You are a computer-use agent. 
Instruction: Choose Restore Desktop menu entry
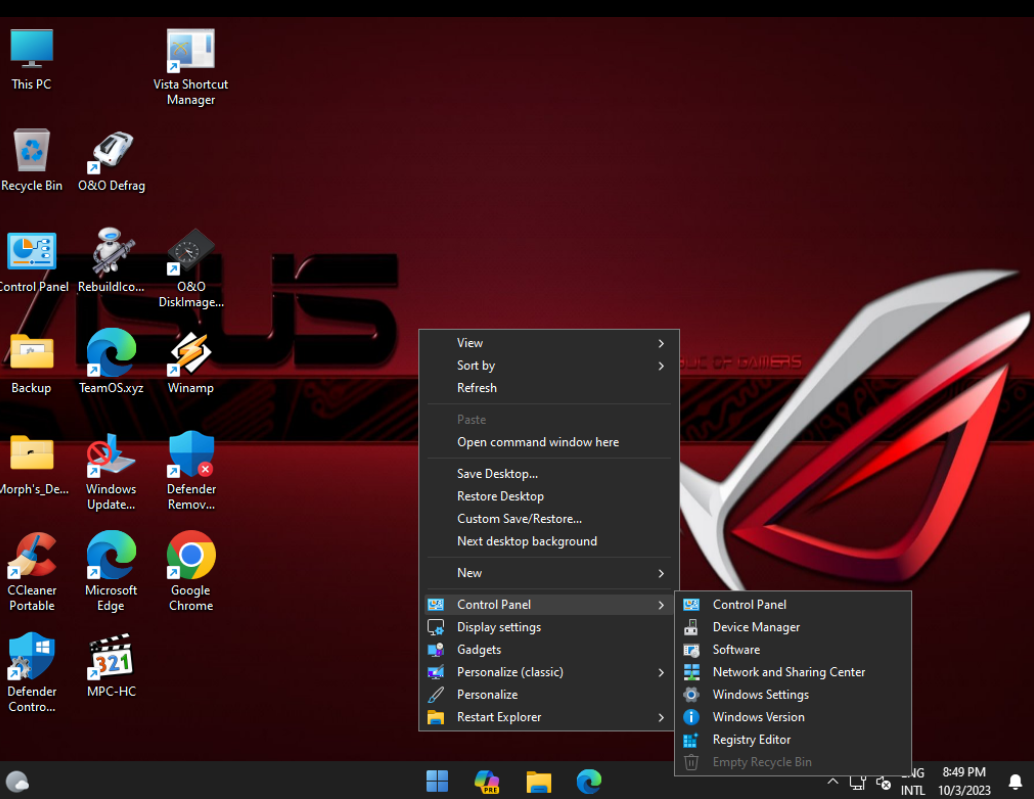point(549,496)
